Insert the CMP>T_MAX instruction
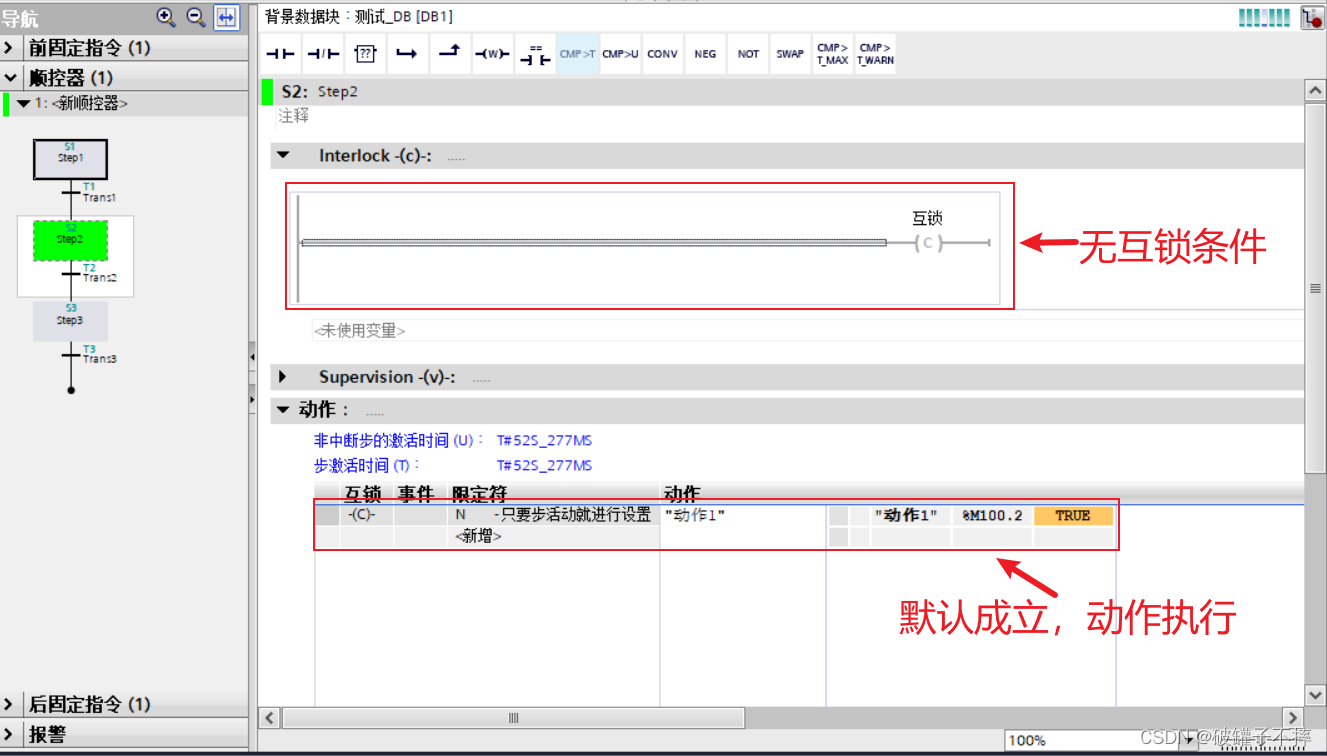This screenshot has height=756, width=1327. point(832,54)
